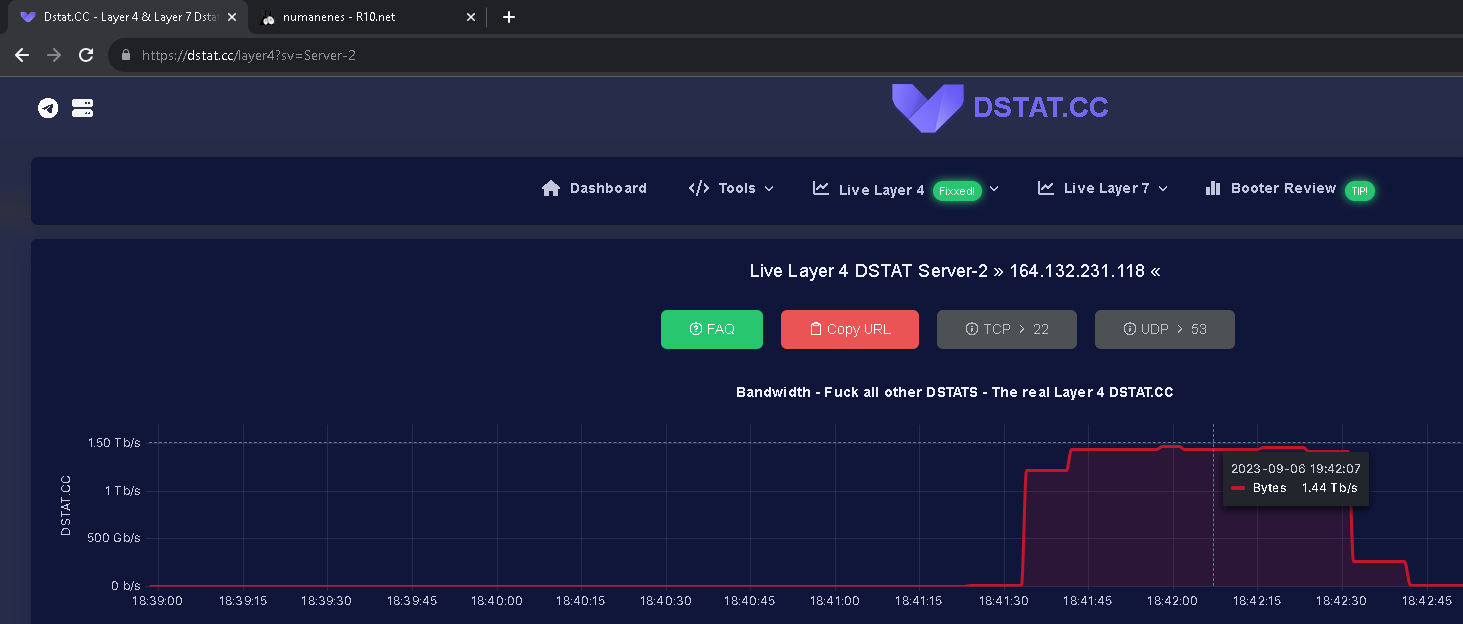Click the DSTAT.CC logo
Viewport: 1463px width, 624px height.
tap(1000, 108)
